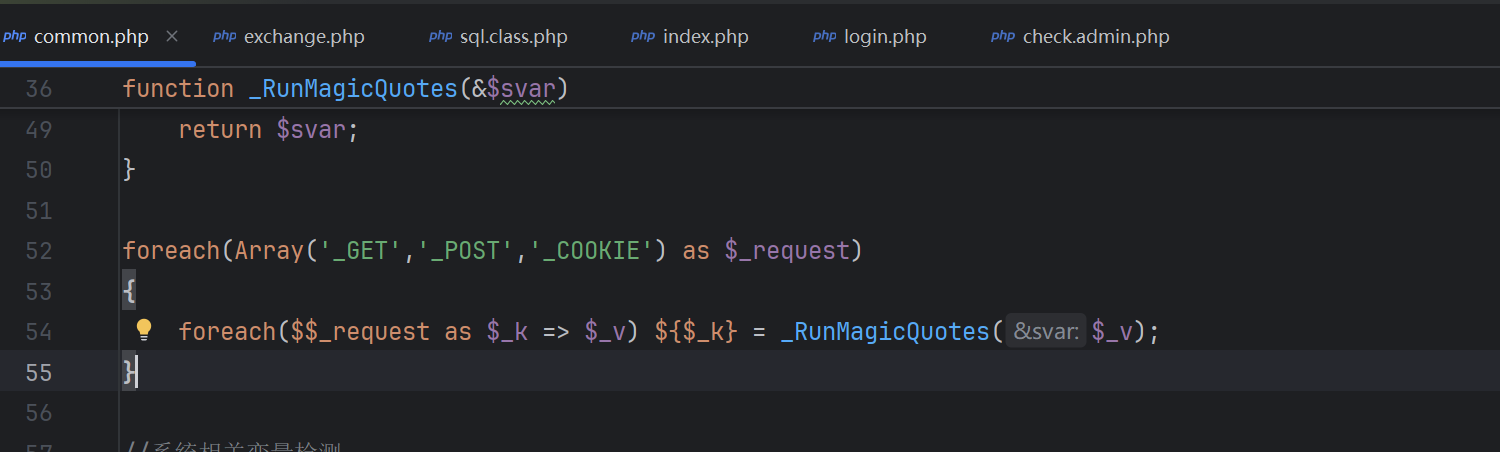The image size is (1500, 452).
Task: Click line number 49 in the gutter
Action: pos(38,130)
